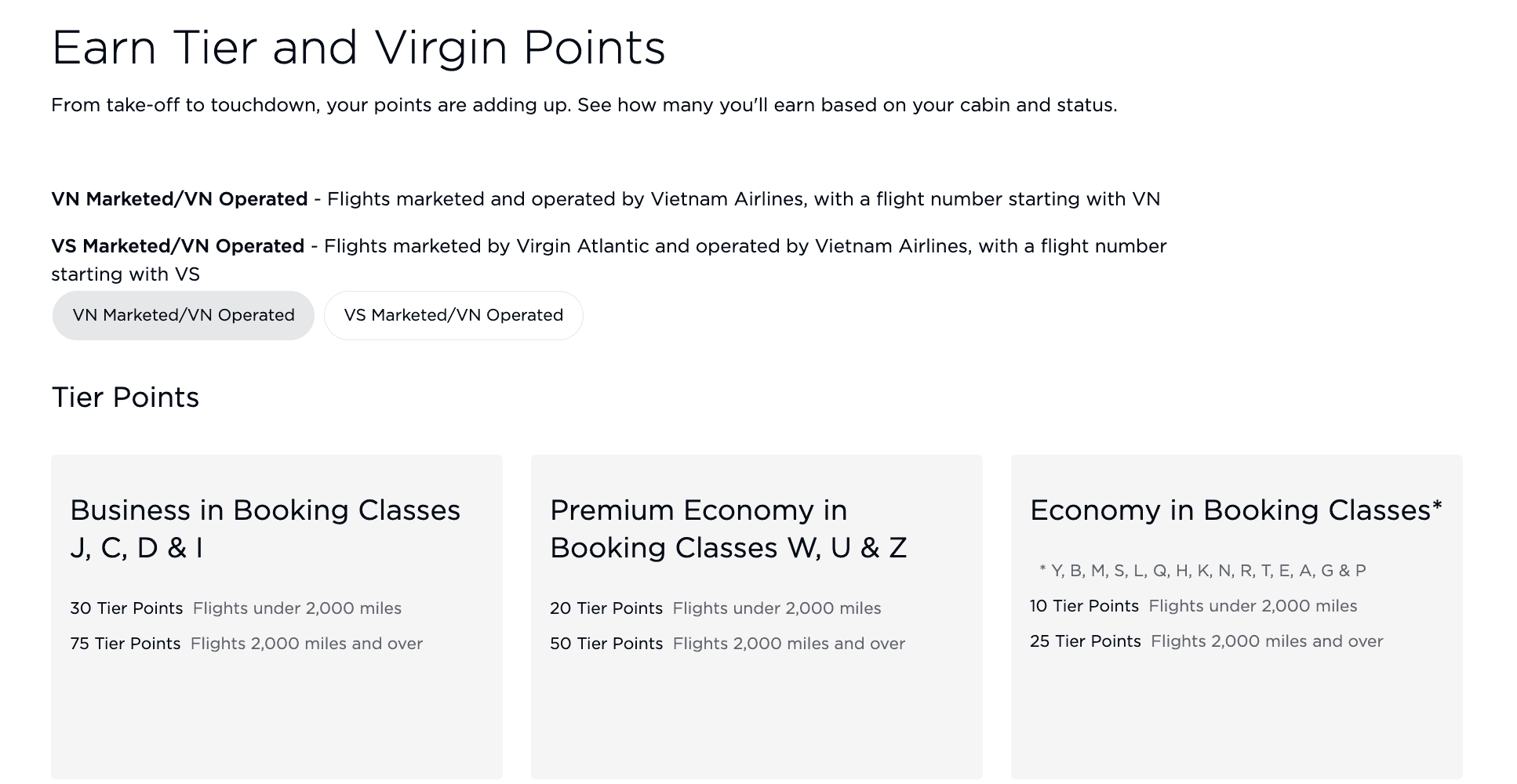The height and width of the screenshot is (784, 1517).
Task: Click the Earn Tier and Virgin Points heading
Action: pyautogui.click(x=358, y=49)
